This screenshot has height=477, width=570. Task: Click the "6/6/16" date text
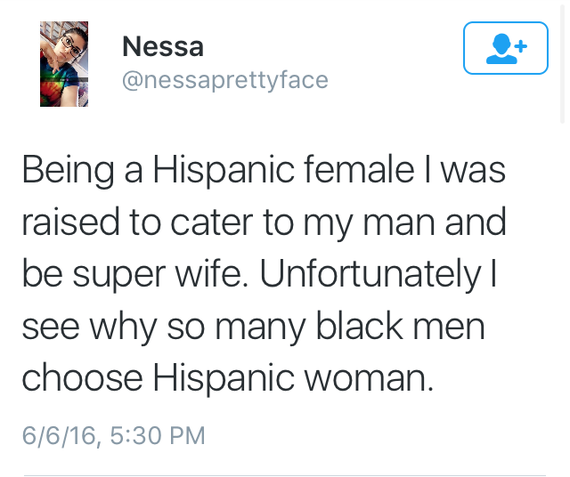tap(60, 436)
